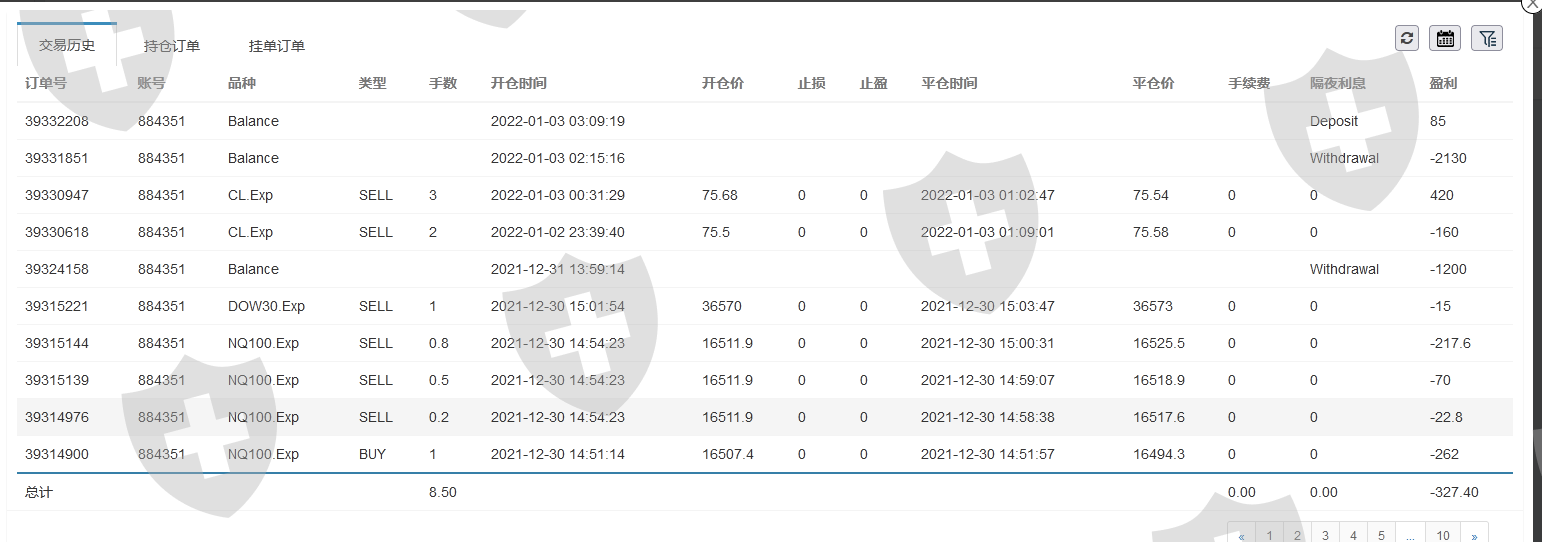The height and width of the screenshot is (542, 1542).
Task: Click the 隔夜利息 column header
Action: (1338, 83)
